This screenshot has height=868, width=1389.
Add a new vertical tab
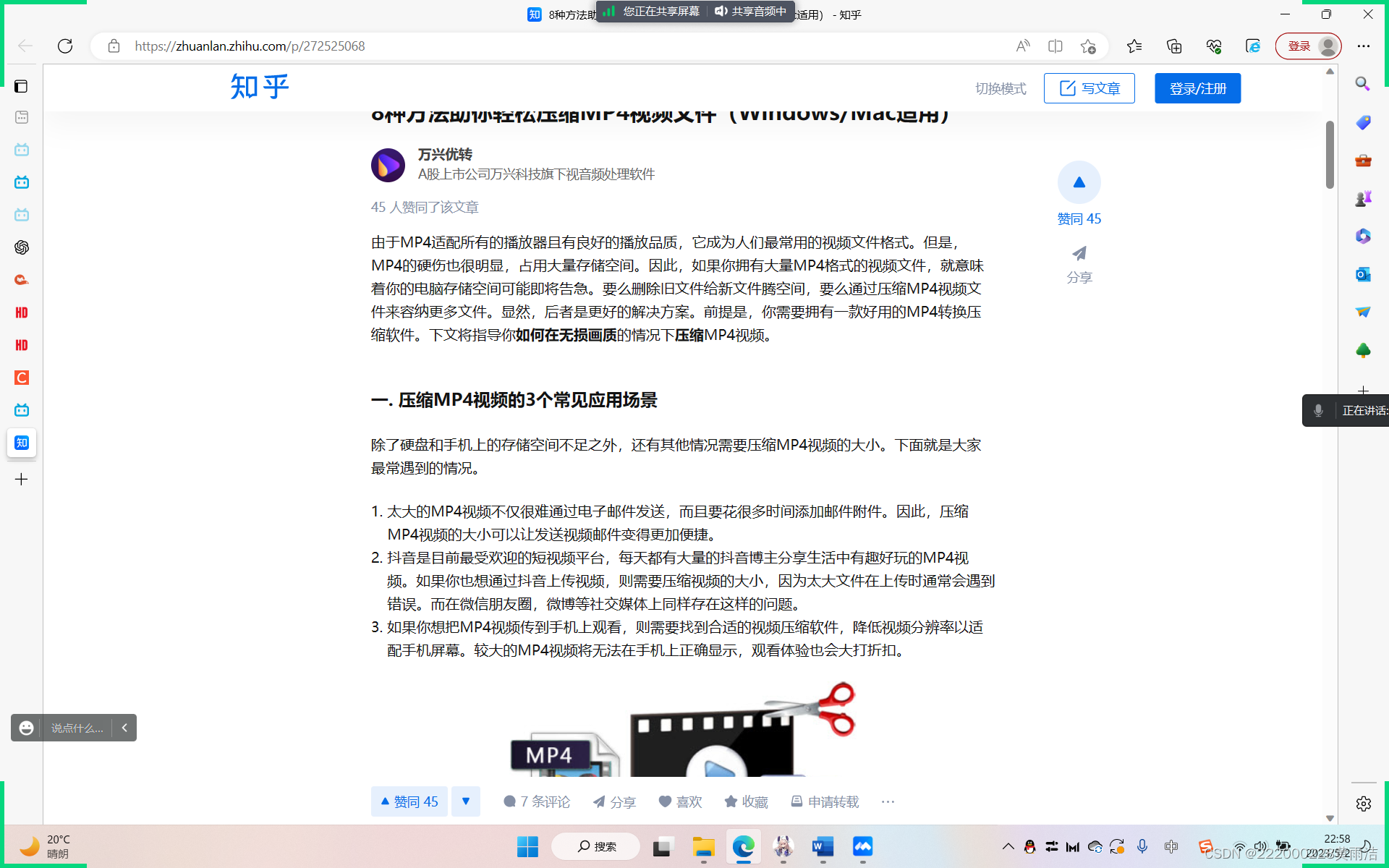(22, 479)
